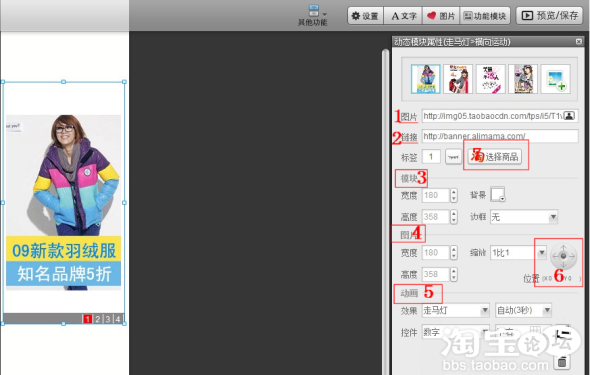Click the 预览/保存 button
Image resolution: width=590 pixels, height=375 pixels.
coord(549,15)
